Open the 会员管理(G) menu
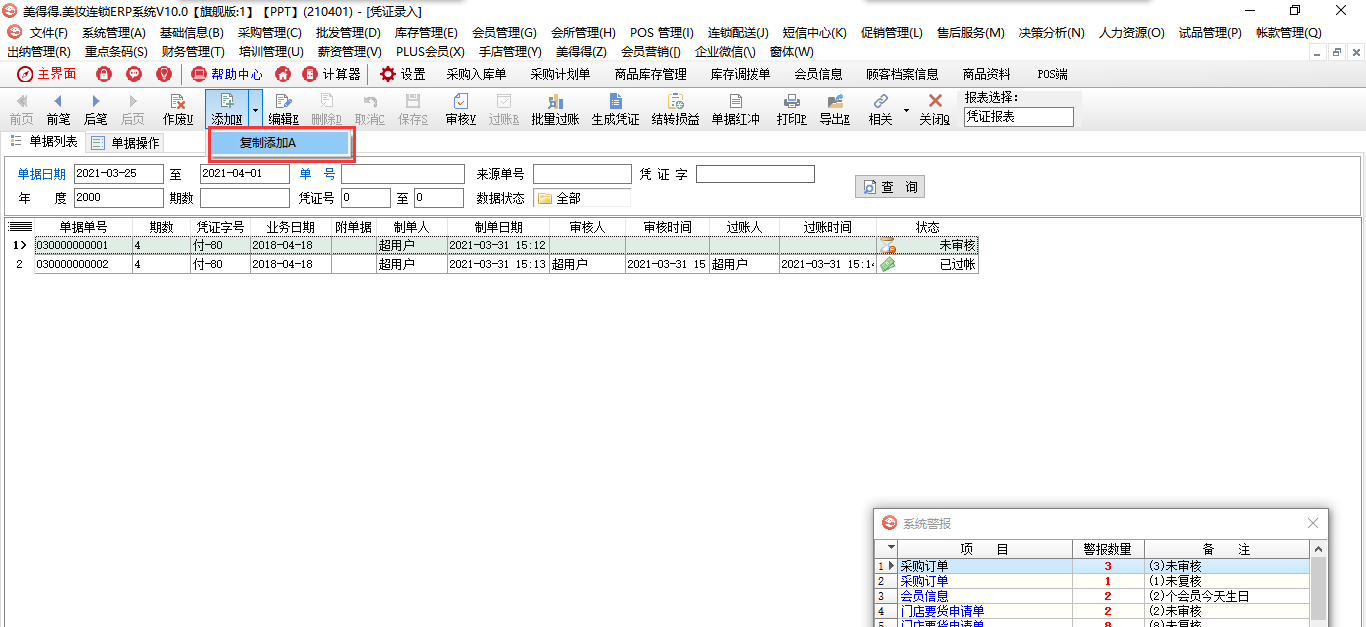1366x627 pixels. pos(504,33)
